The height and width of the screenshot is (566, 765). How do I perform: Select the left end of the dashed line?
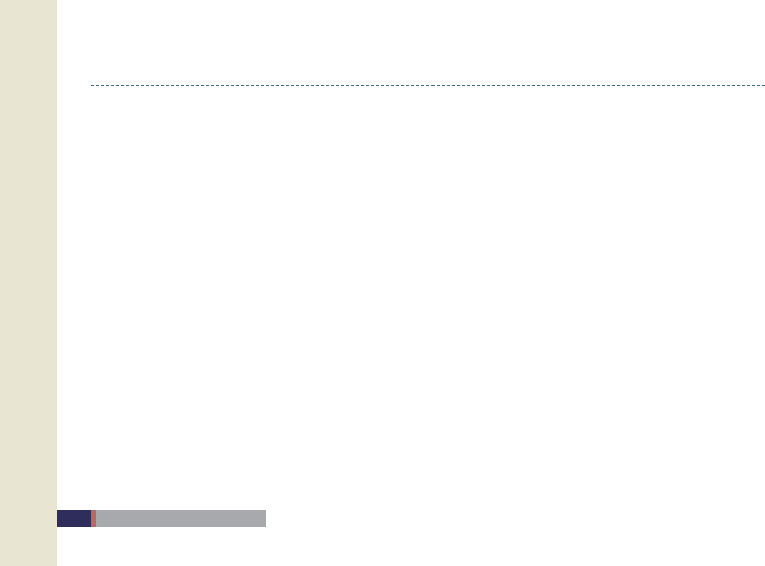tap(93, 85)
